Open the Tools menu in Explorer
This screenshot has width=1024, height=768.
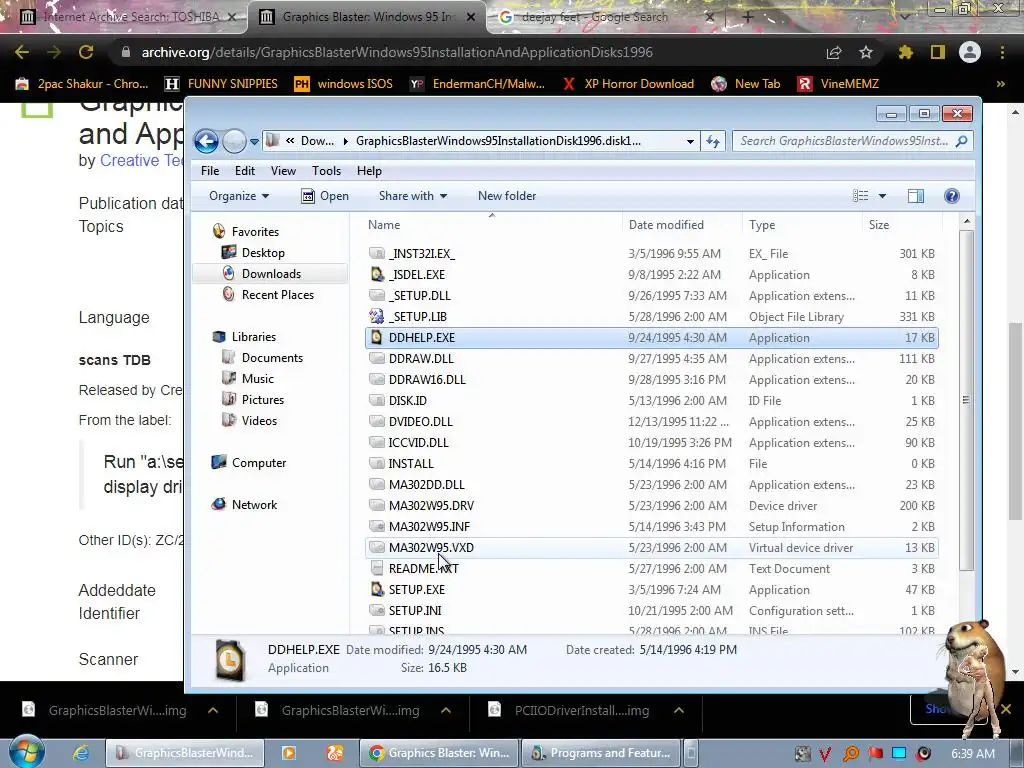326,170
